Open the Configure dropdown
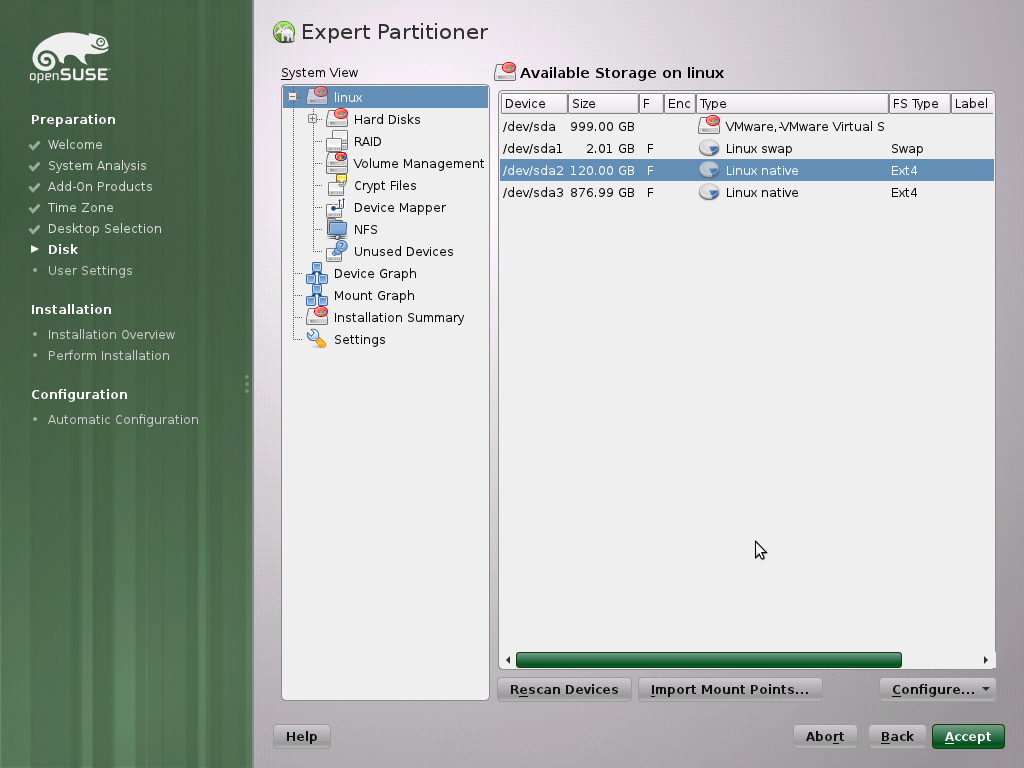This screenshot has height=768, width=1024. [938, 689]
